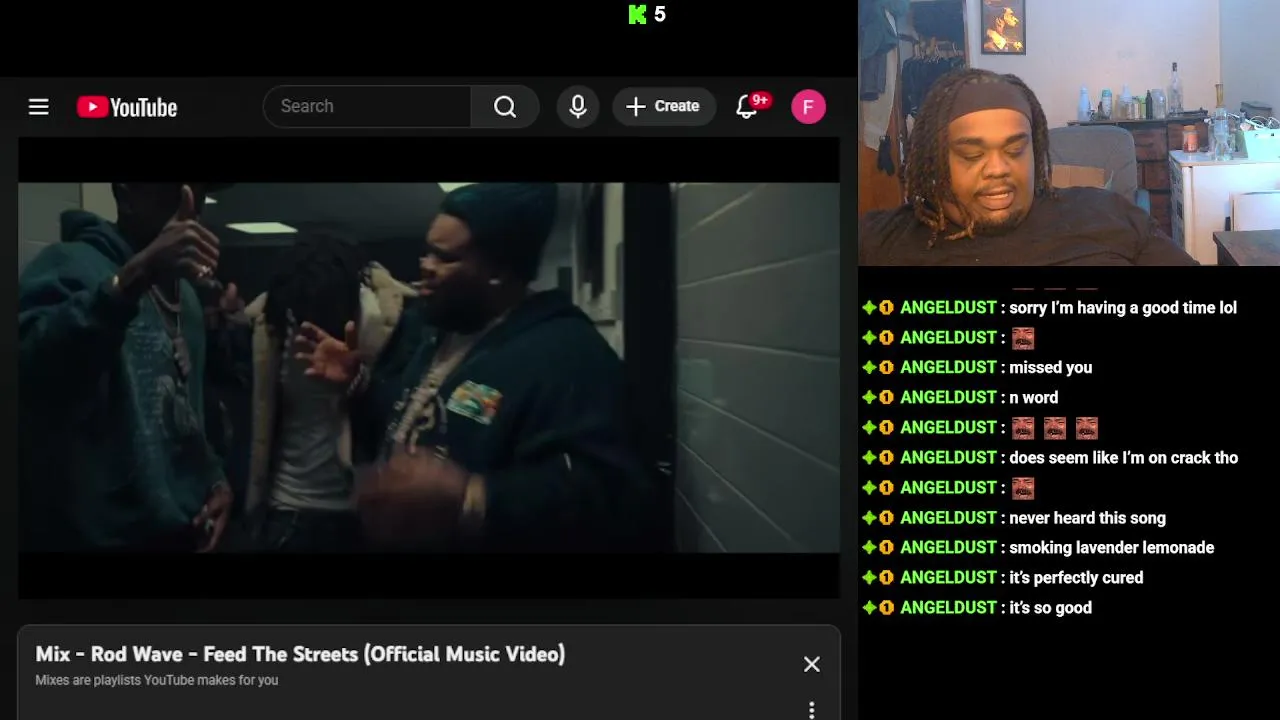Image resolution: width=1280 pixels, height=720 pixels.
Task: Open the account avatar letter F
Action: (x=808, y=107)
